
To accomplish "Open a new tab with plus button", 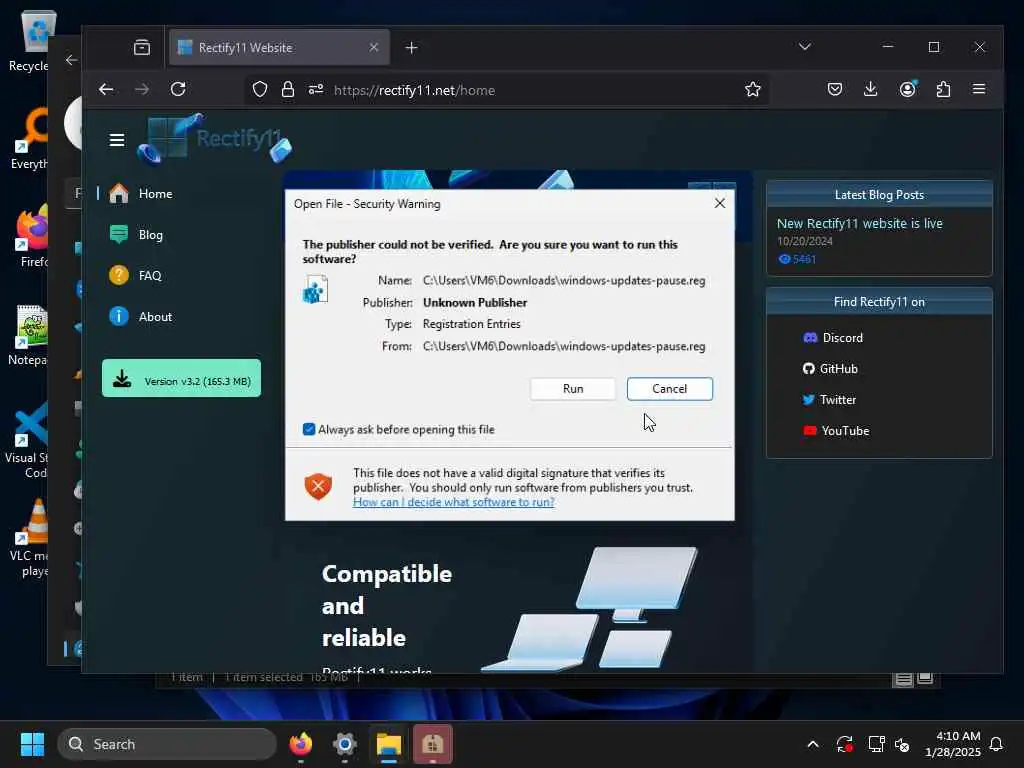I will pos(411,48).
